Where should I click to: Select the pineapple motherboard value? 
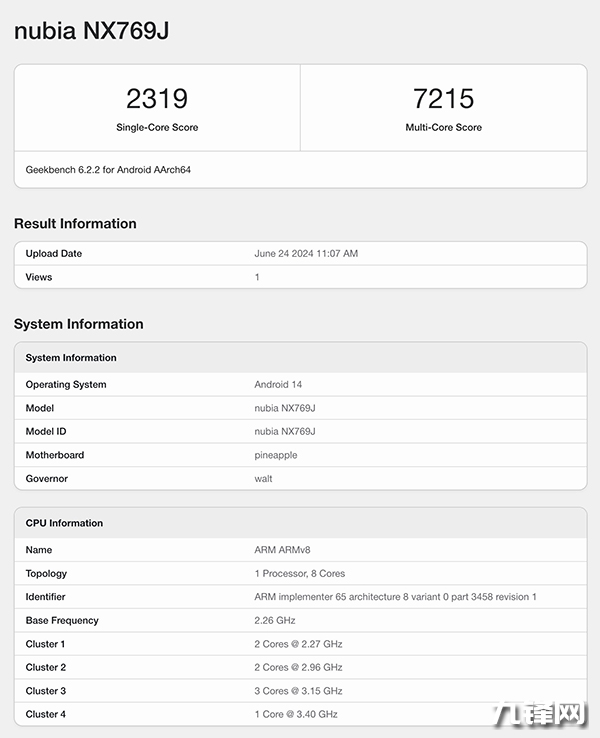click(x=276, y=455)
